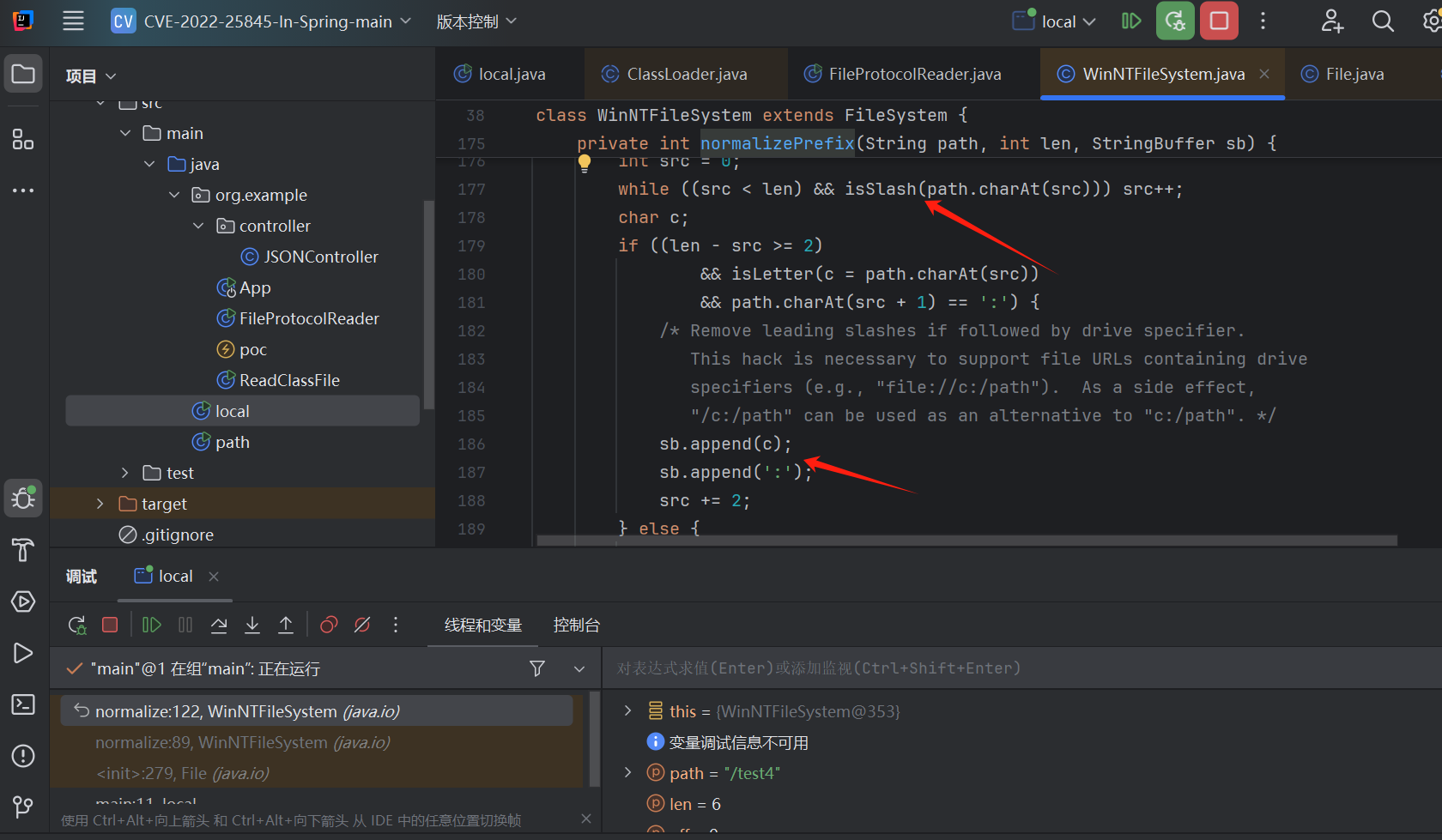Open the 版本控制 version control menu
Viewport: 1442px width, 840px height.
tap(476, 21)
